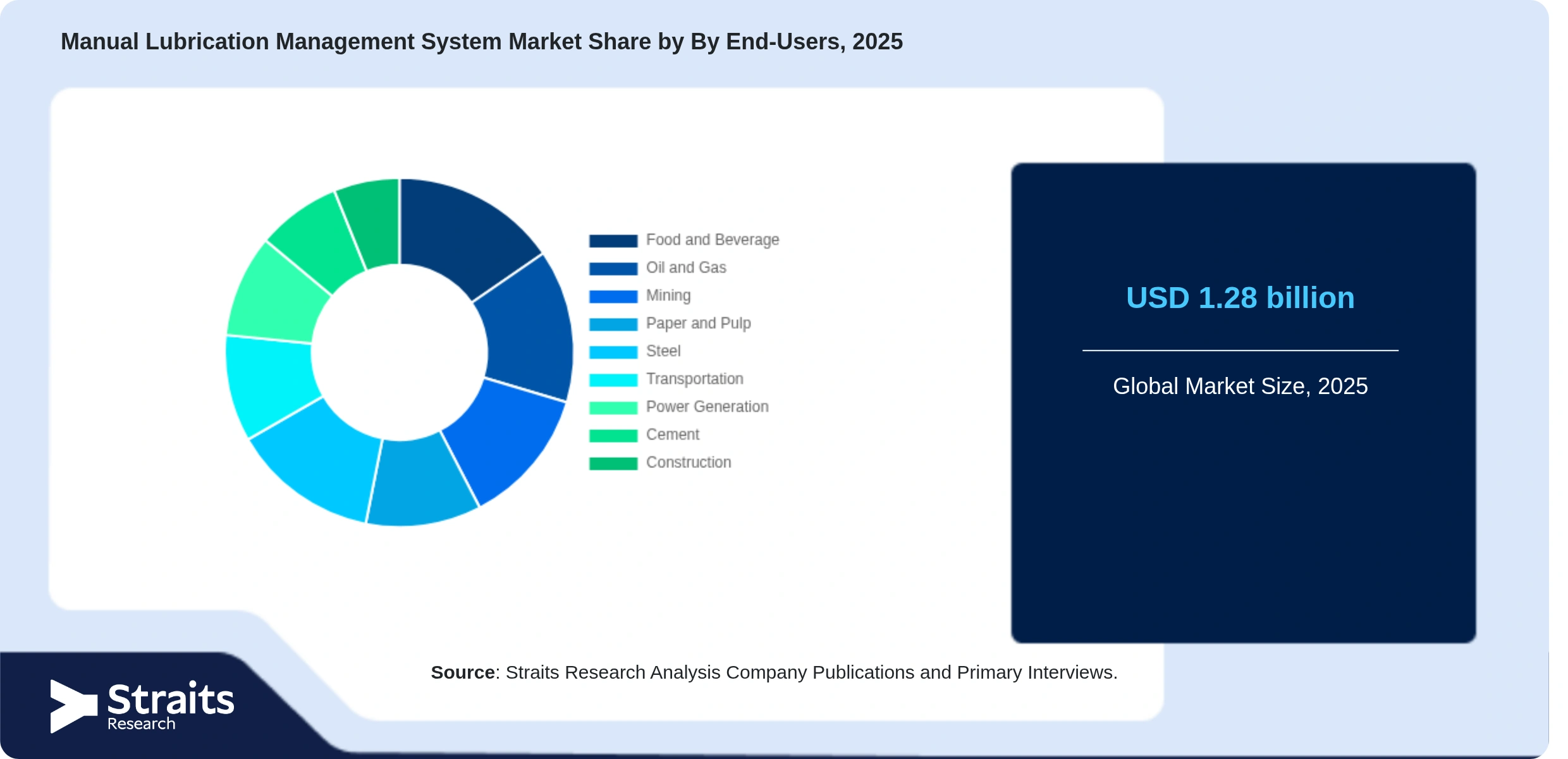Toggle the Paper and Pulp legend label
The height and width of the screenshot is (759, 1568).
click(698, 323)
